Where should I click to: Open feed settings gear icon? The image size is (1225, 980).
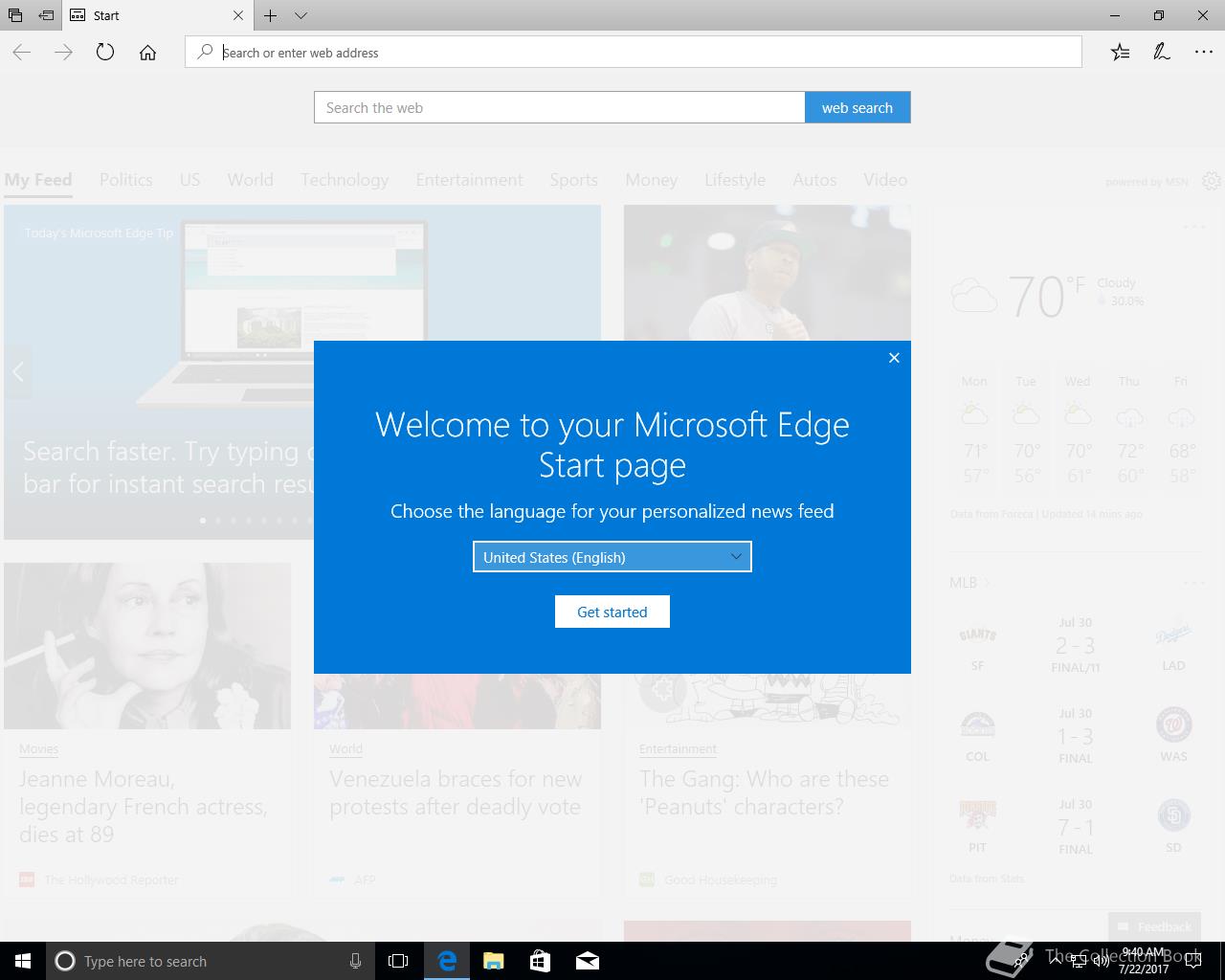point(1212,181)
